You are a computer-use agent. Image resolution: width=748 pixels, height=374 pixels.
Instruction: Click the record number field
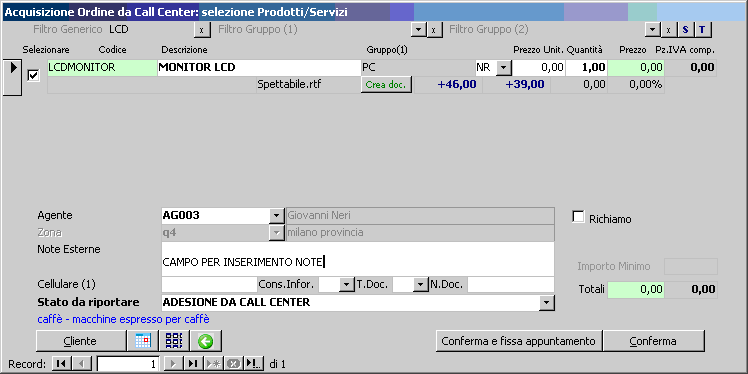click(128, 364)
